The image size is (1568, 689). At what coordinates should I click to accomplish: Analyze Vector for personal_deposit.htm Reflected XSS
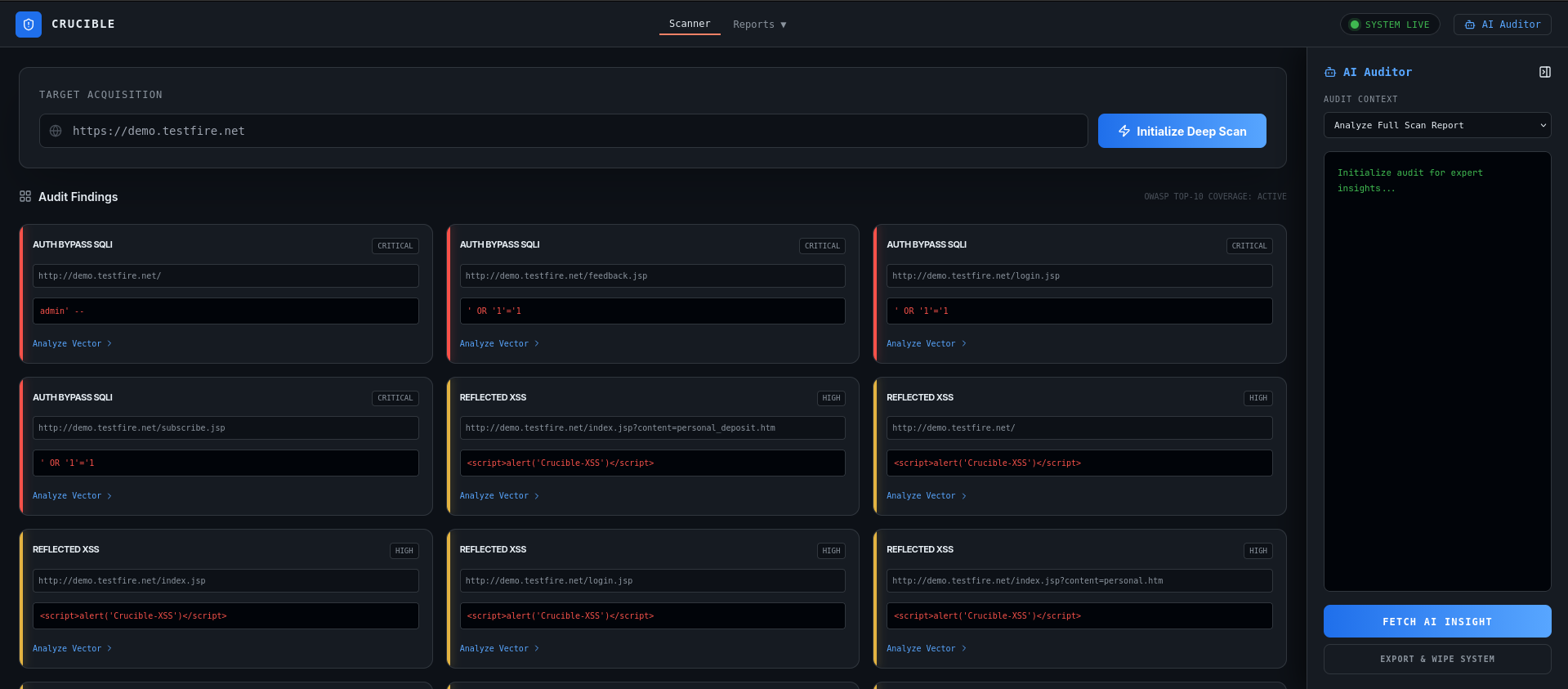coord(499,495)
